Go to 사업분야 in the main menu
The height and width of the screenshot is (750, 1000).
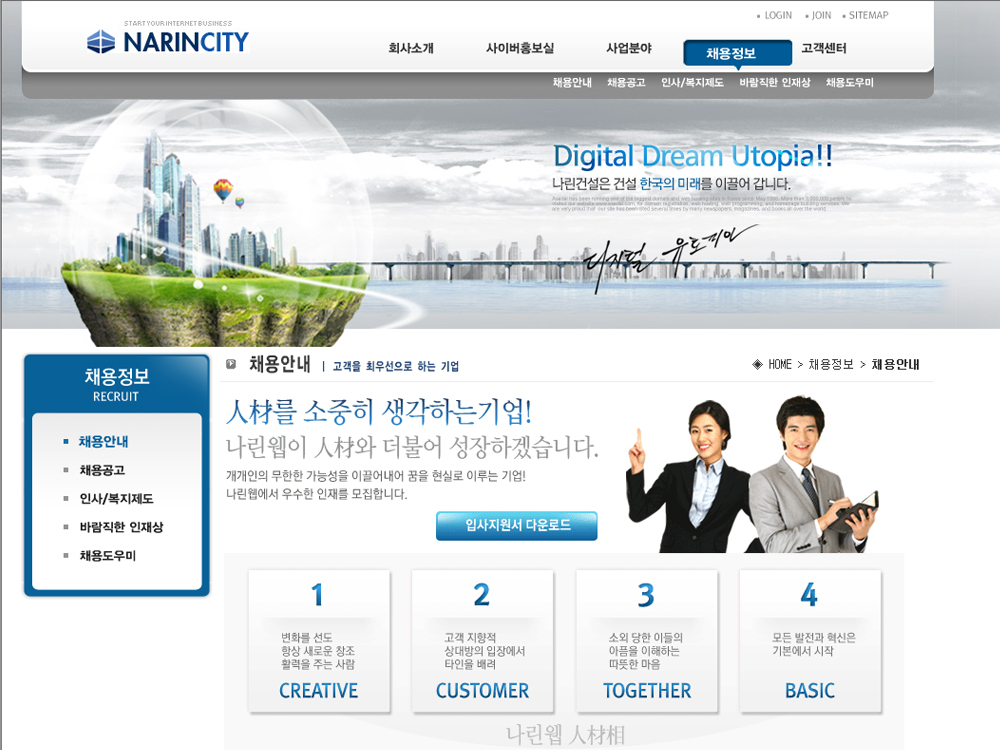pyautogui.click(x=628, y=49)
